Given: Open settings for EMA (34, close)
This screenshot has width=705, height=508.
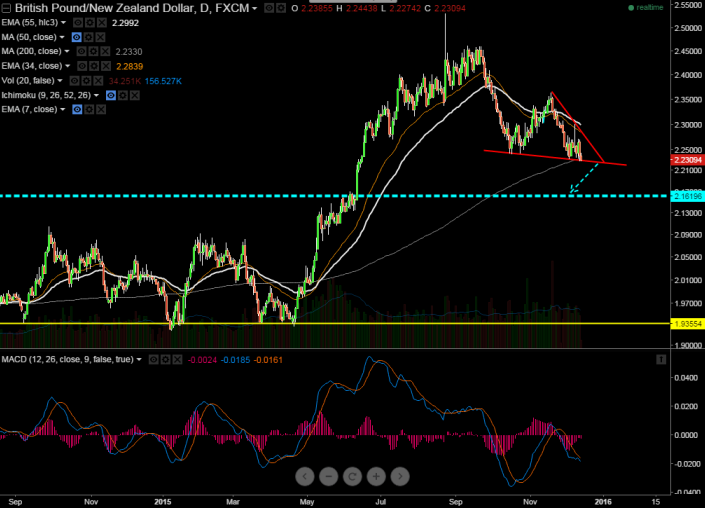Looking at the screenshot, I should coord(94,66).
